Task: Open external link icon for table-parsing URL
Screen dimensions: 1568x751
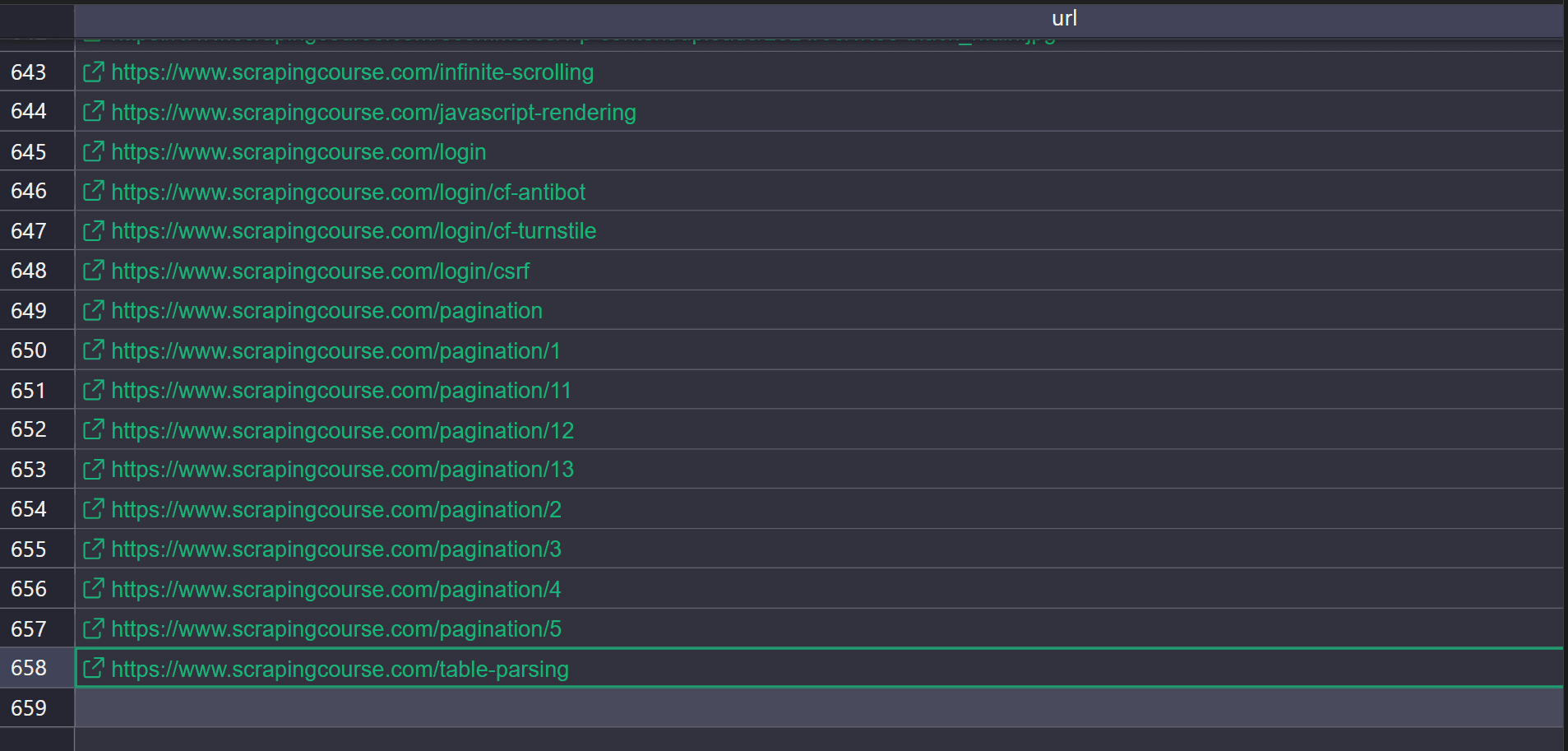Action: 94,668
